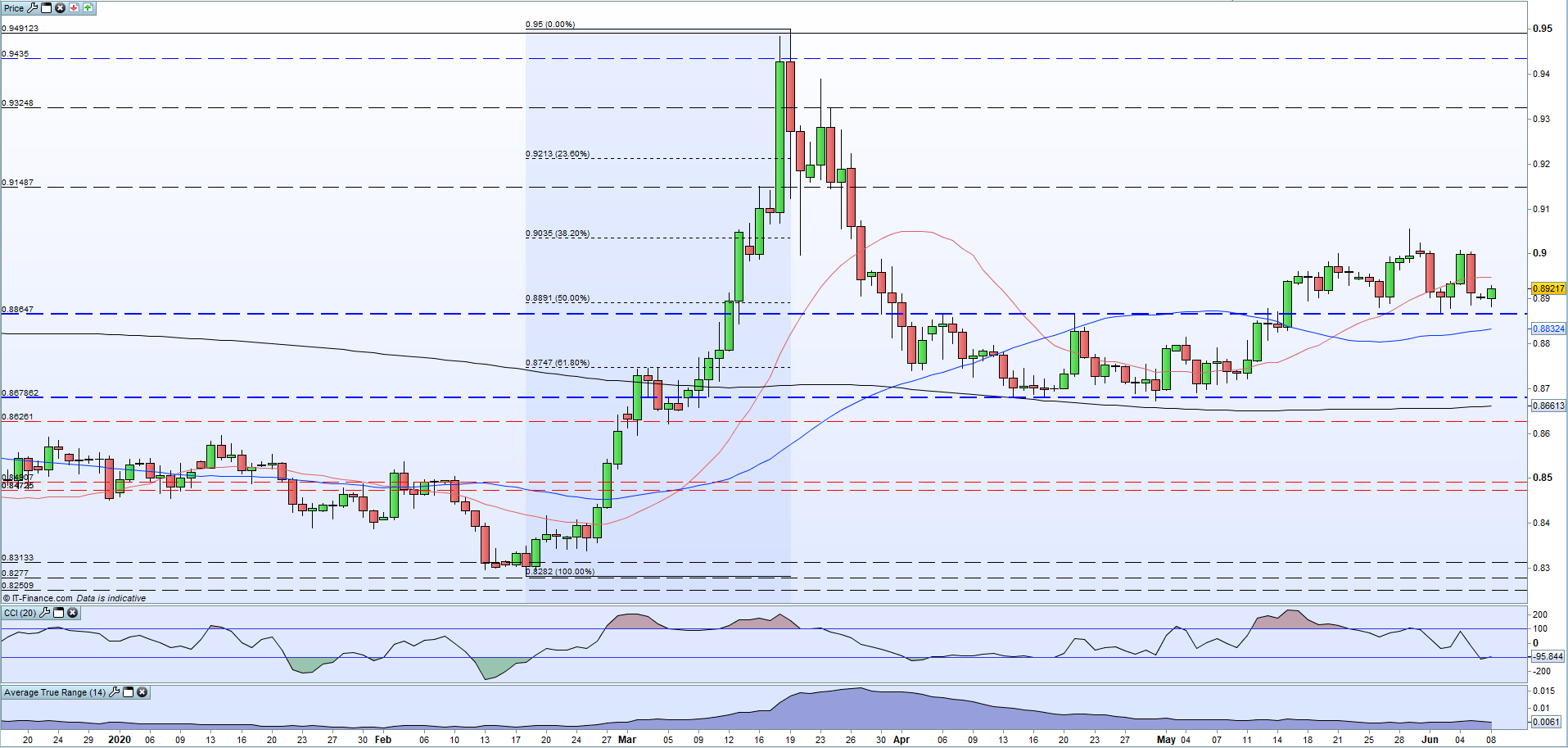The image size is (1568, 748).
Task: Click the Apr label on time axis
Action: click(x=901, y=740)
